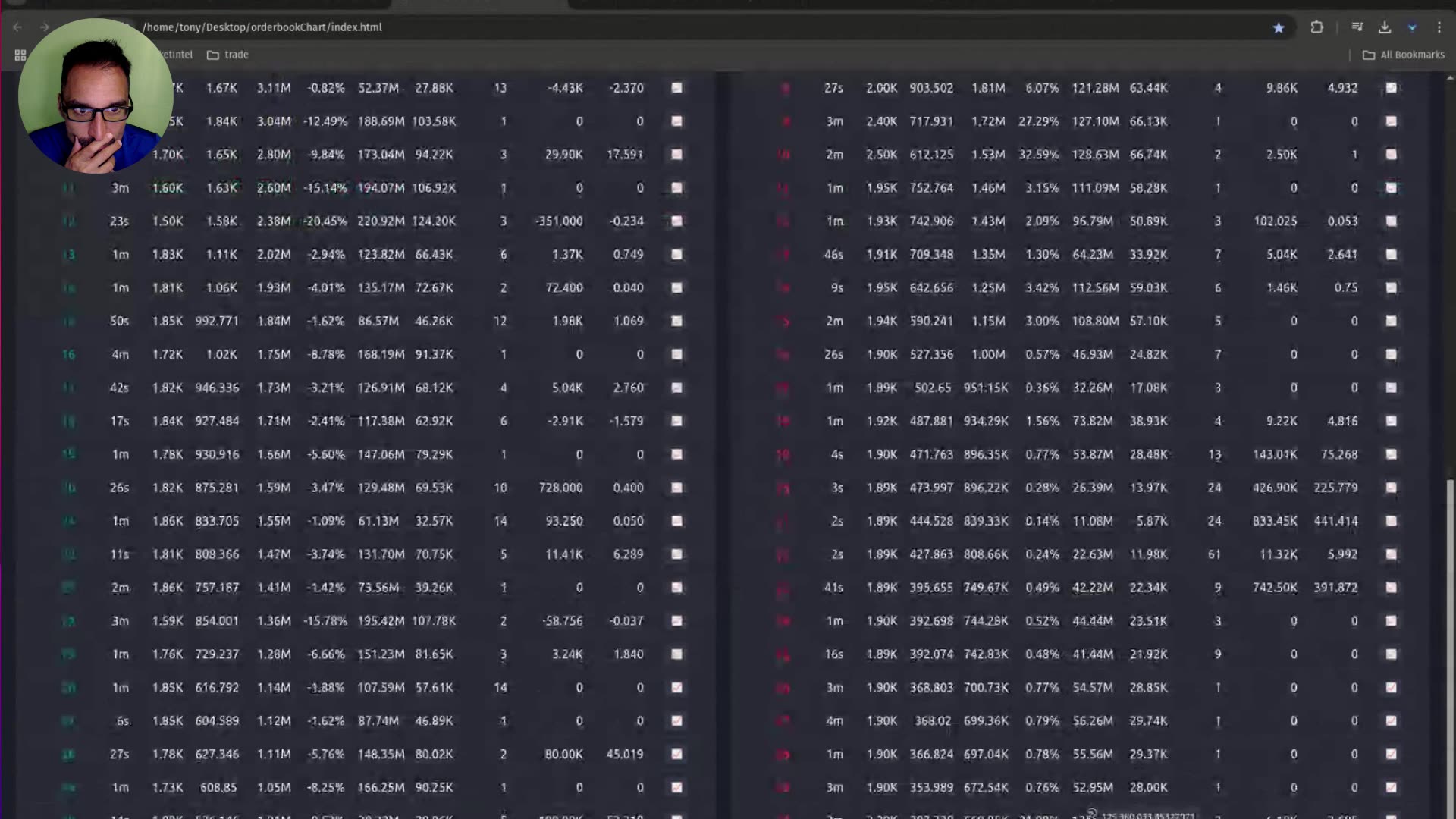Screen dimensions: 1456x819
Task: Click the chart icon on the 80.00K row
Action: coord(676,754)
